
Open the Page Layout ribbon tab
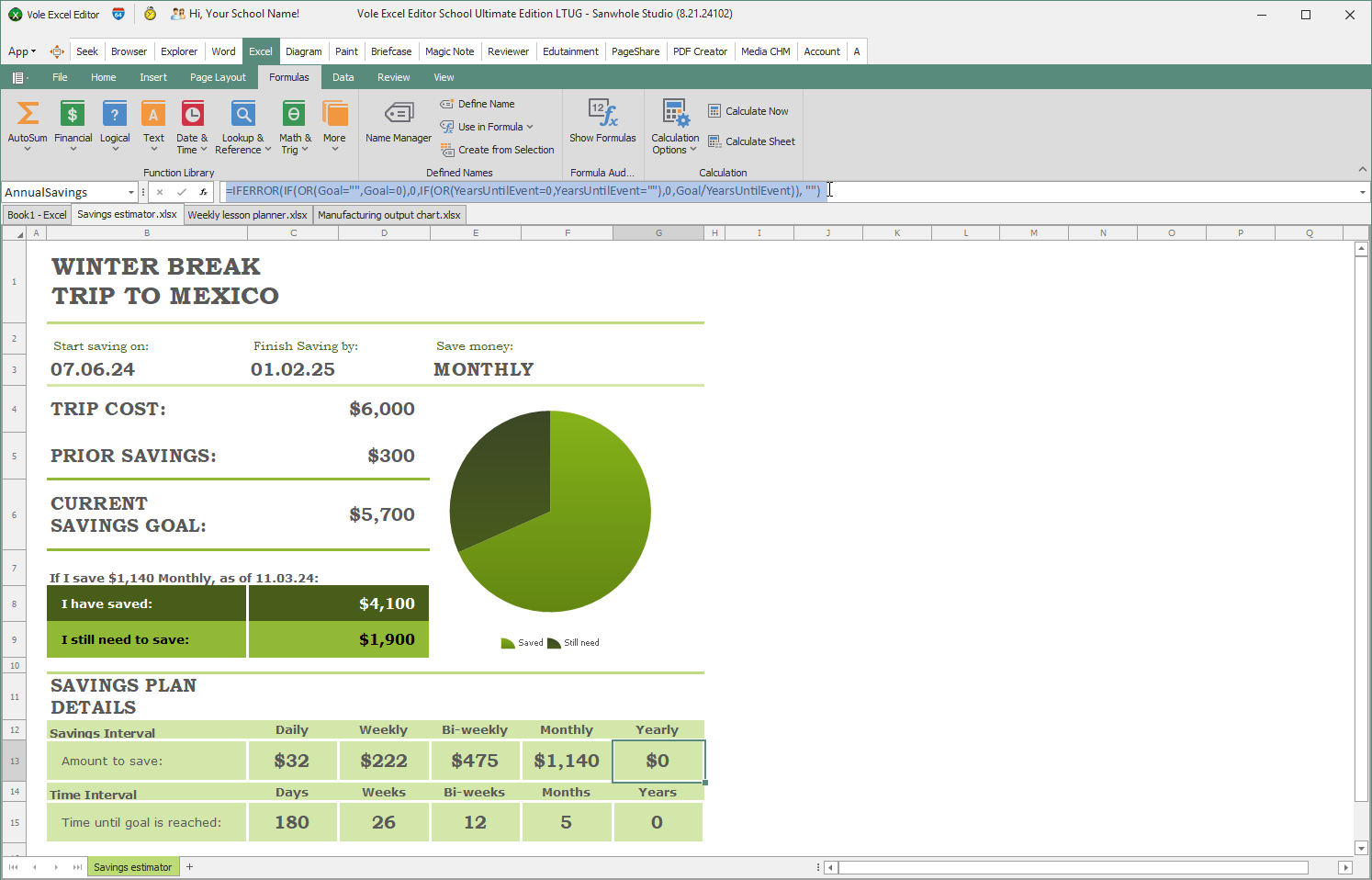(x=218, y=77)
